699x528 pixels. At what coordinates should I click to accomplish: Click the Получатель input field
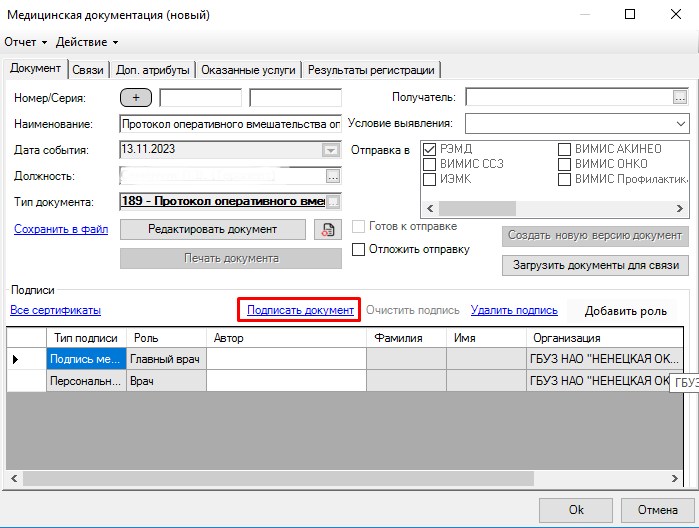click(569, 97)
